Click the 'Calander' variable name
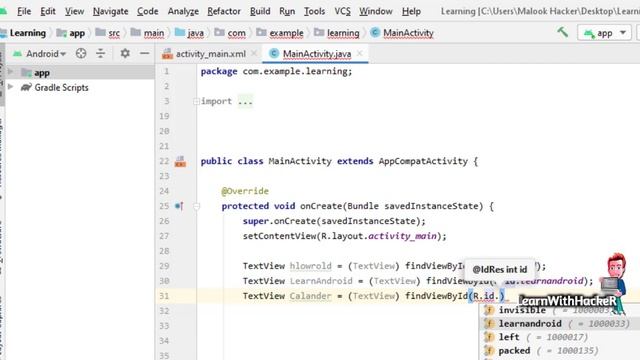Image resolution: width=640 pixels, height=360 pixels. pos(311,296)
